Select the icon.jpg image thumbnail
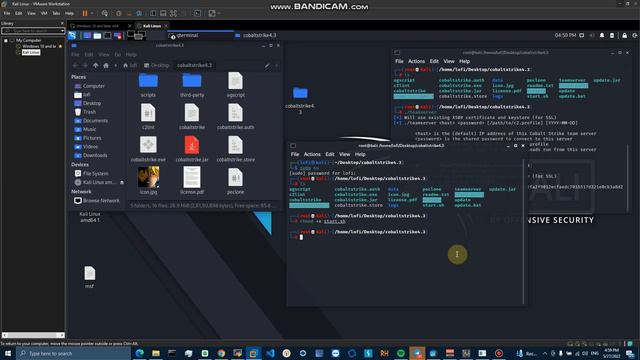Image resolution: width=640 pixels, height=360 pixels. [x=148, y=177]
